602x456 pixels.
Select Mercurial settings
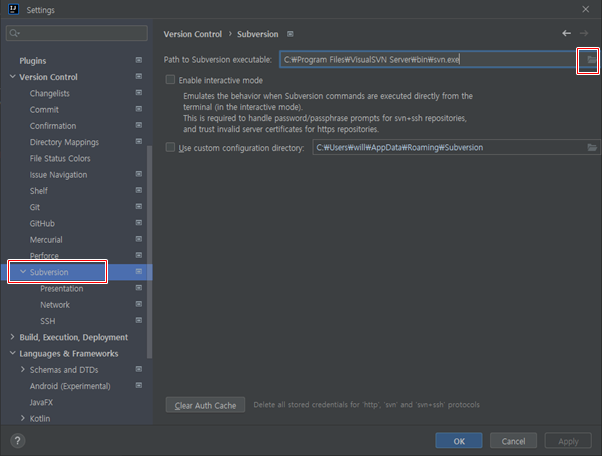tap(46, 240)
